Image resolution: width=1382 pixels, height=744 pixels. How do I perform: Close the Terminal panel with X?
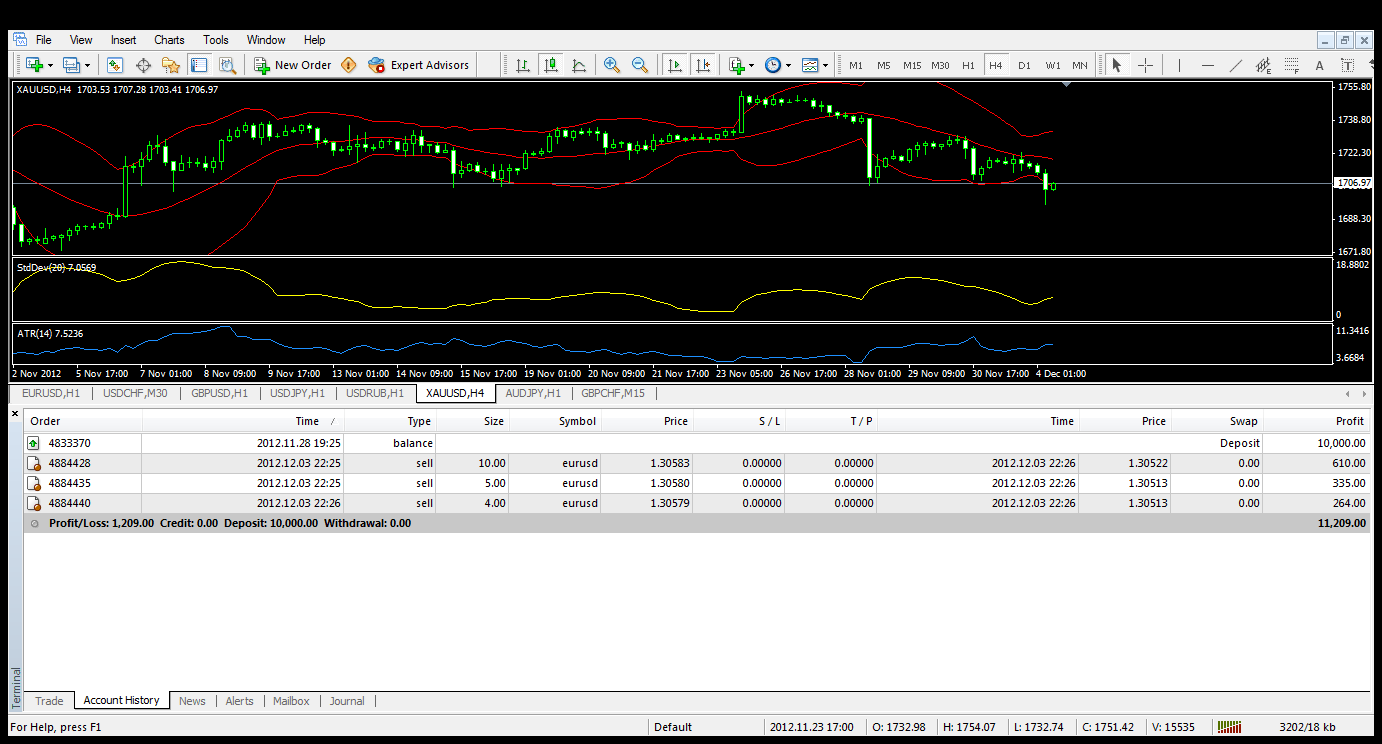click(15, 413)
